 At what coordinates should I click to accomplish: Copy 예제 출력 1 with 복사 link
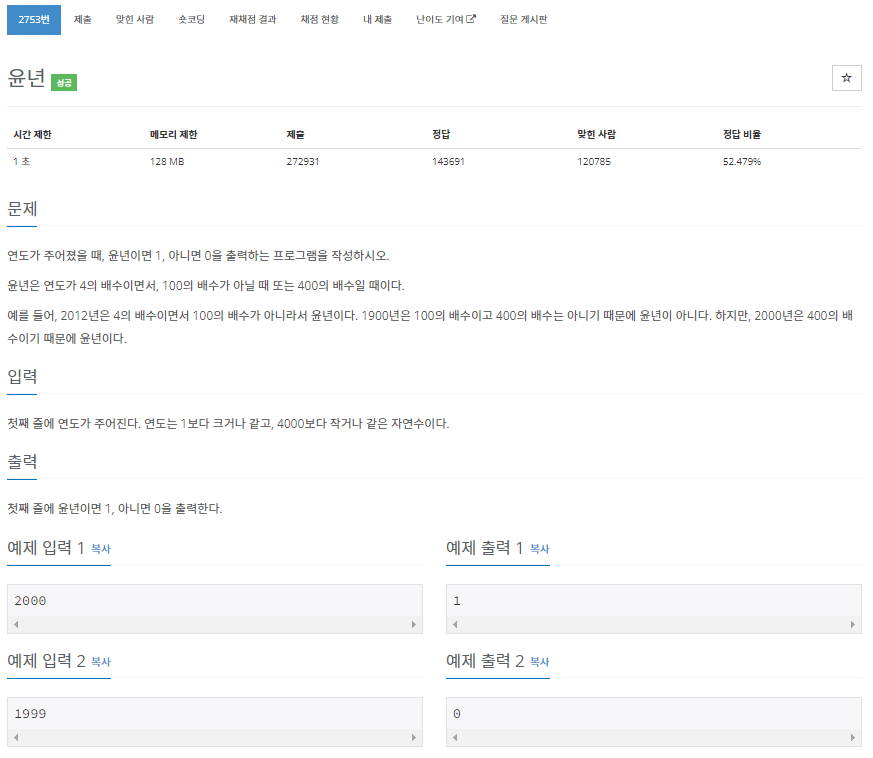tap(540, 549)
